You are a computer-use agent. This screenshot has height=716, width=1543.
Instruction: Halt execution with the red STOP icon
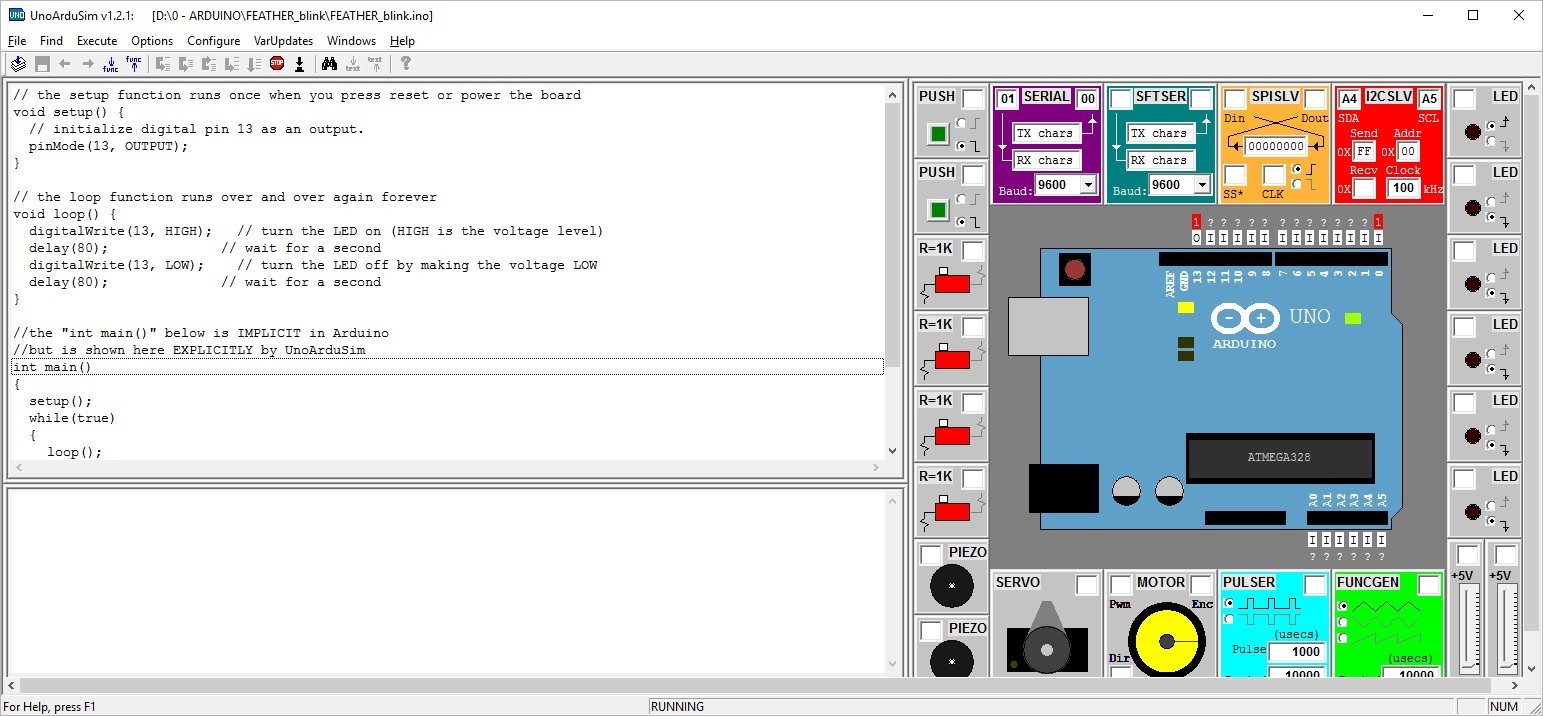pyautogui.click(x=277, y=64)
